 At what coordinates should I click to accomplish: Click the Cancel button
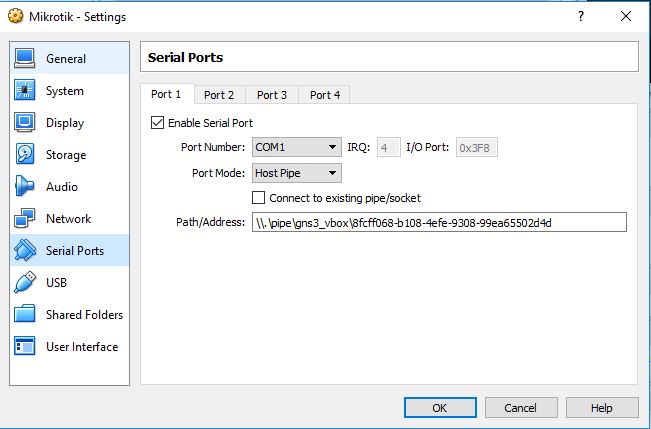coord(521,408)
